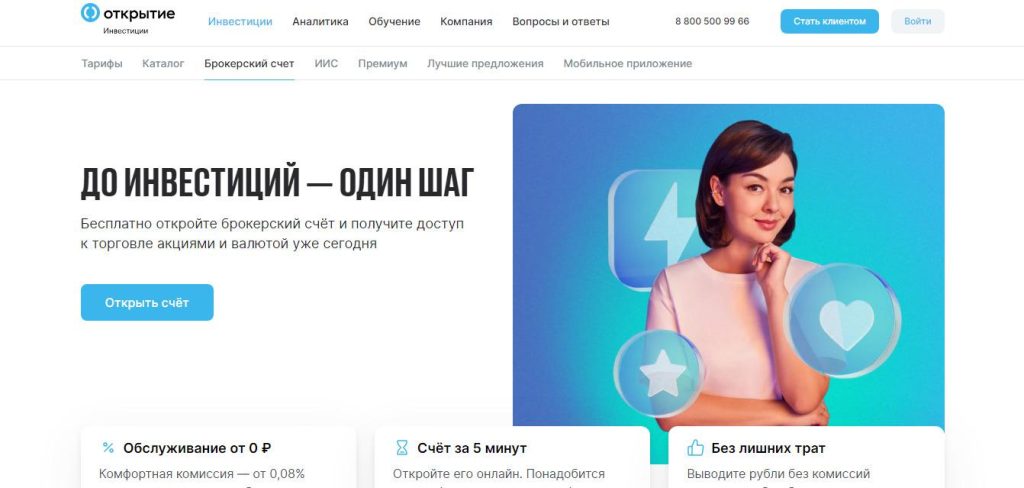Viewport: 1024px width, 488px height.
Task: Open the Инвестиции menu item
Action: tap(240, 22)
